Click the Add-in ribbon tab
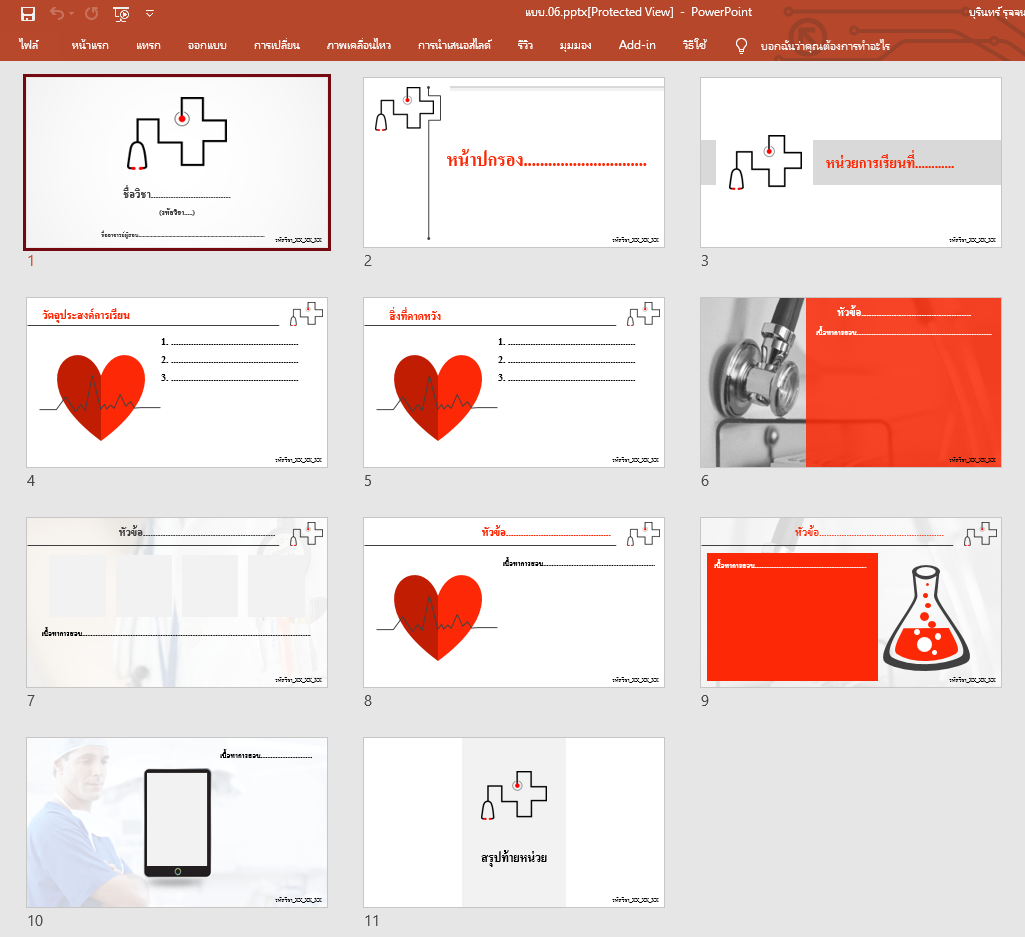The height and width of the screenshot is (937, 1025). click(637, 45)
